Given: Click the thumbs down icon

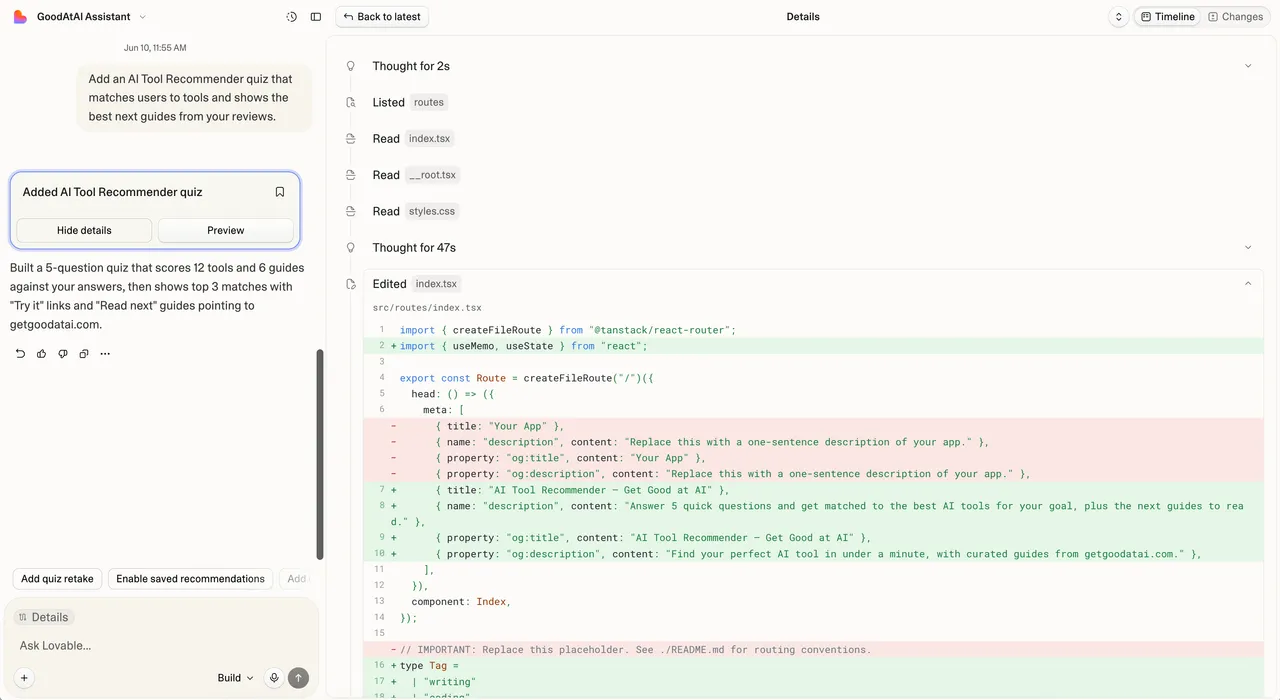Looking at the screenshot, I should (x=63, y=354).
